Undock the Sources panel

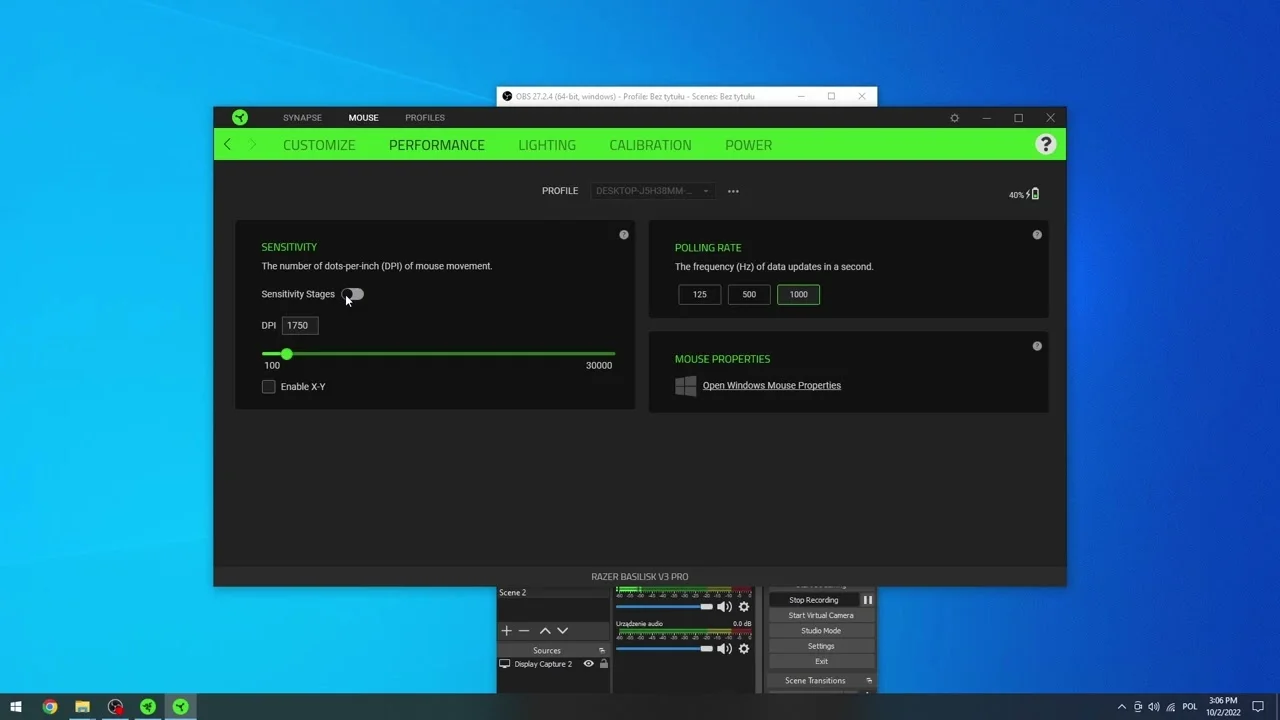coord(602,650)
